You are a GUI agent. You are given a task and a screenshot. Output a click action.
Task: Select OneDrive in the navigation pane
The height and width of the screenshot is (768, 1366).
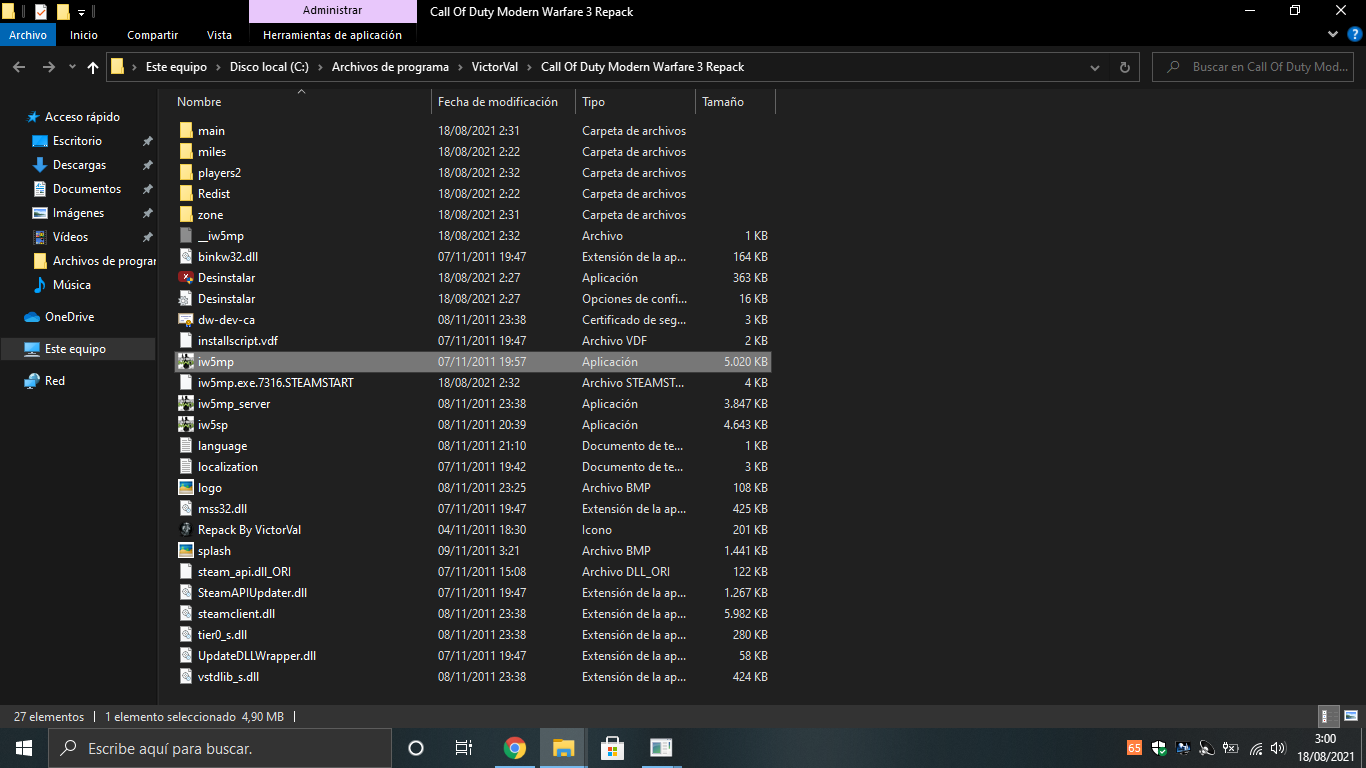pos(70,317)
